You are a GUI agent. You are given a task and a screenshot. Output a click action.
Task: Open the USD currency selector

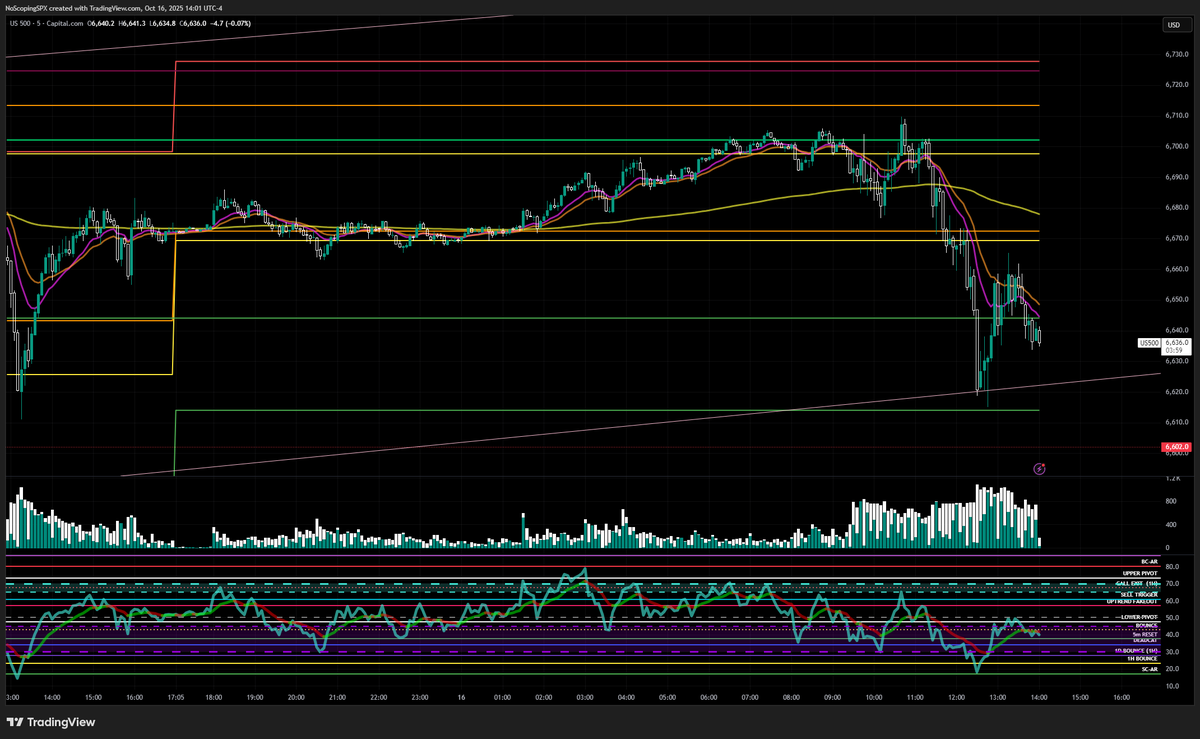click(1173, 25)
